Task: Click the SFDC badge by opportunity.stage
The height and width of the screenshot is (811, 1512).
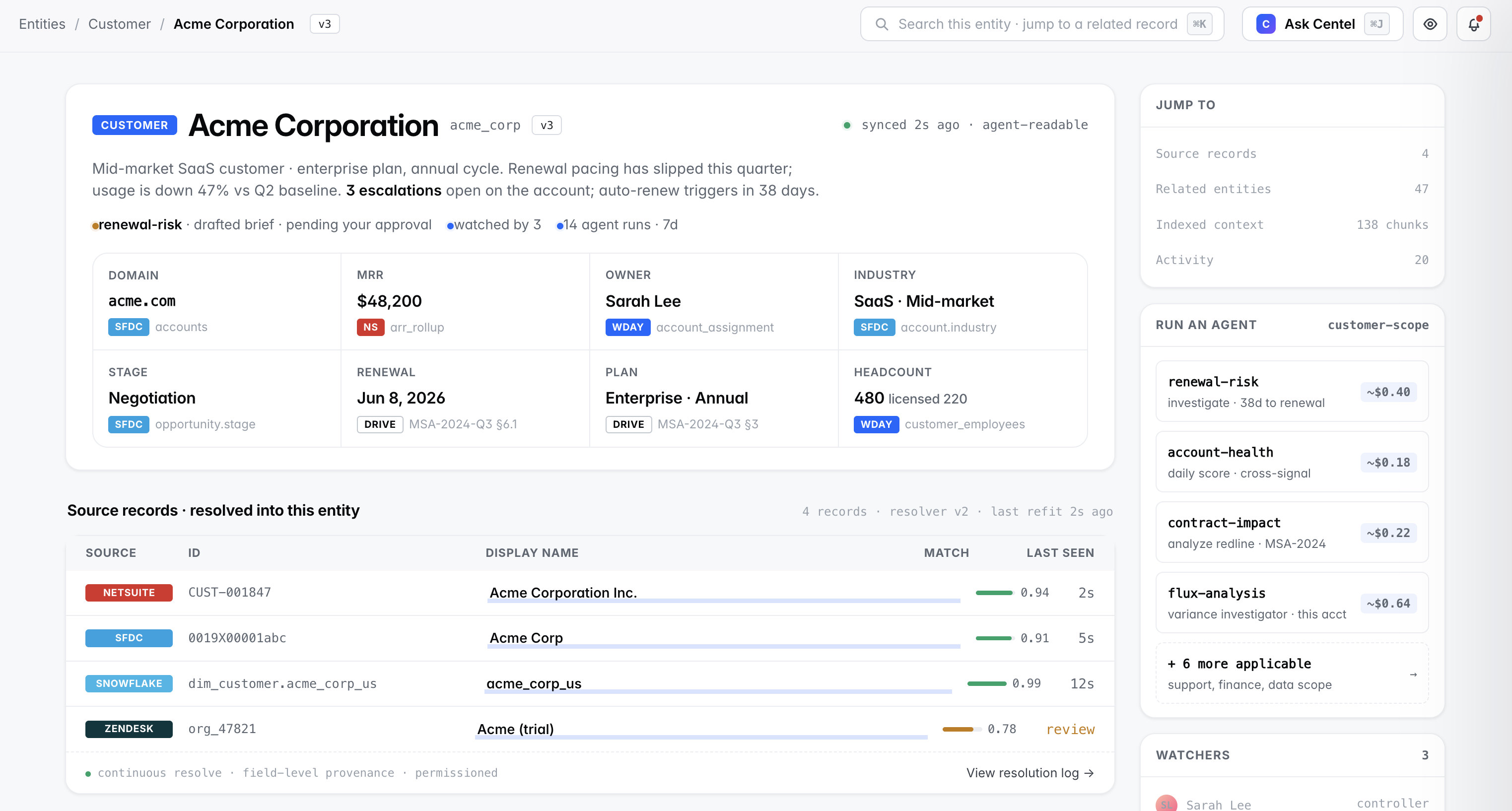Action: [x=129, y=424]
